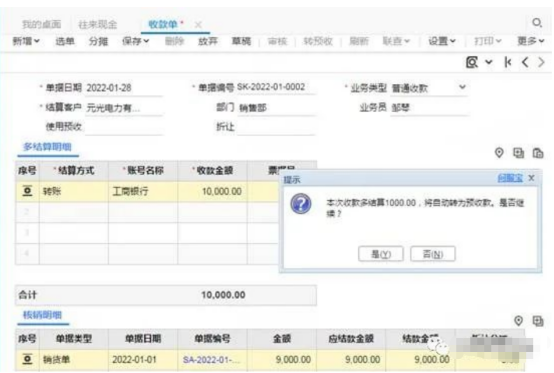The image size is (554, 373).
Task: Click the 审核 toolbar button
Action: coord(277,41)
